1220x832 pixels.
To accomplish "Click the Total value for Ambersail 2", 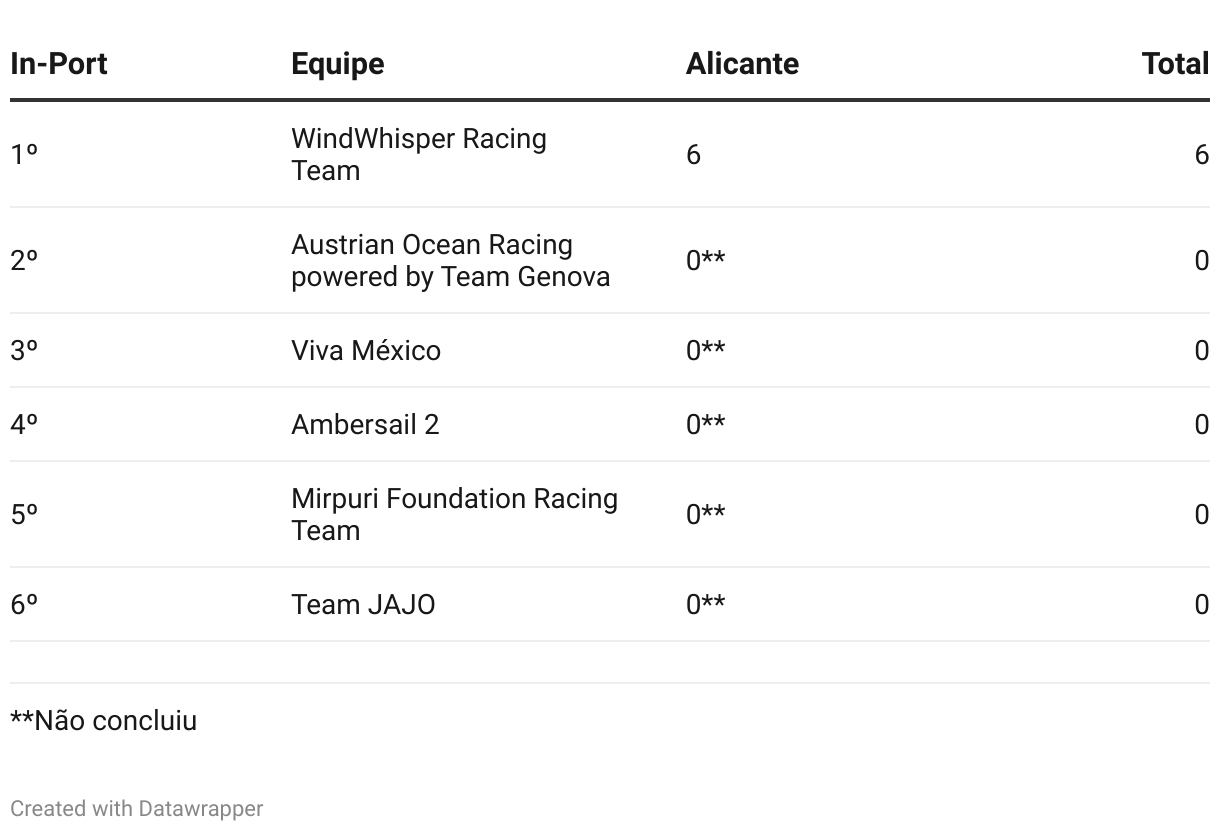I will coord(1201,425).
